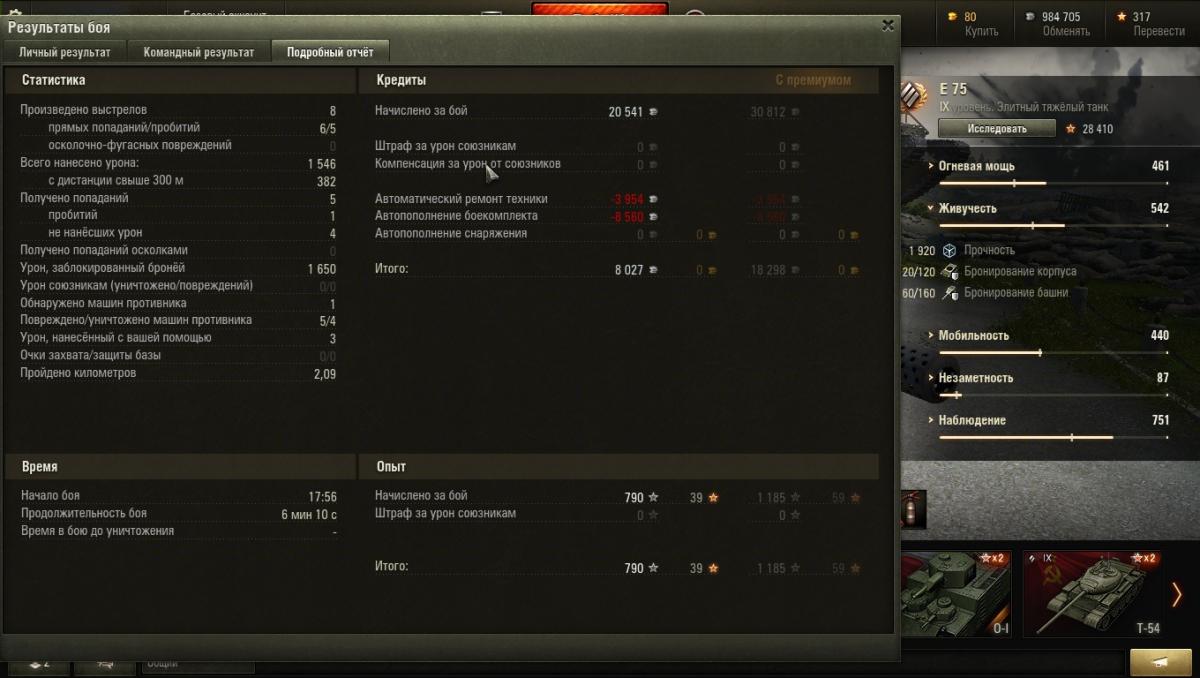Click the Обменять credits link
This screenshot has width=1200, height=678.
pos(1066,31)
